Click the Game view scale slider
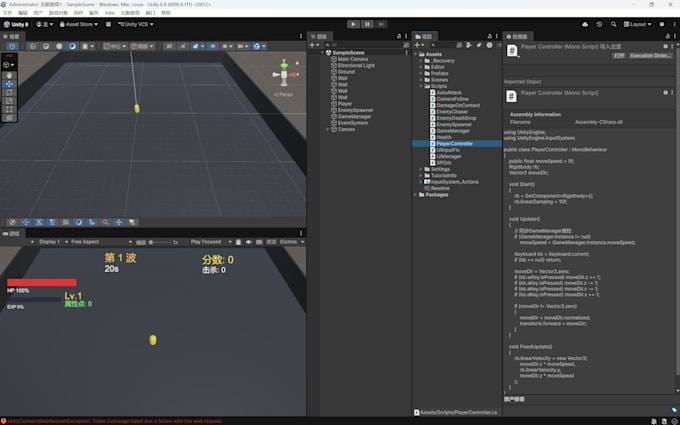The image size is (680, 425). 160,242
